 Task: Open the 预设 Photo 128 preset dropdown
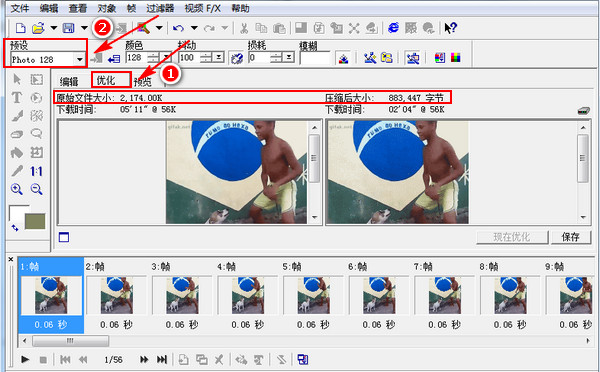point(79,59)
